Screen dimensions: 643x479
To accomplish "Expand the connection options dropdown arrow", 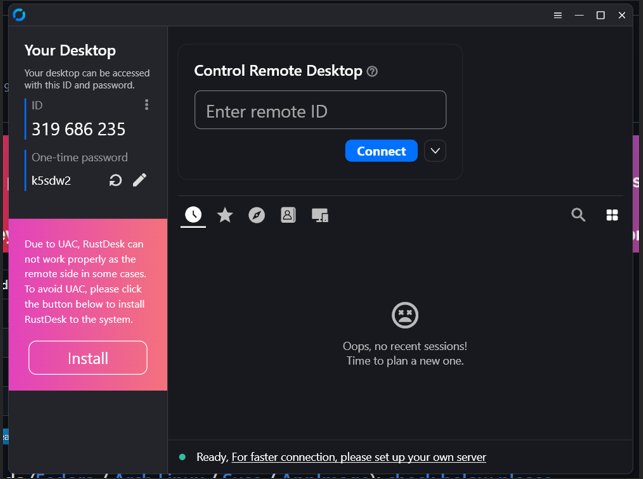I will [435, 151].
